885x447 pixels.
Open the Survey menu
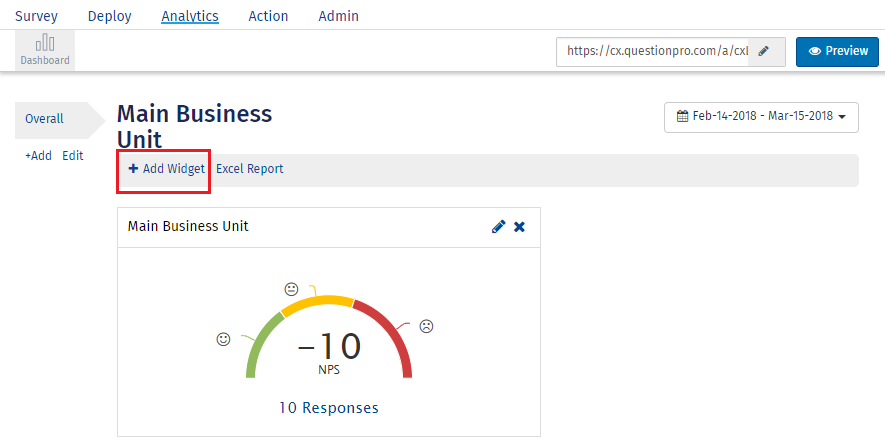tap(36, 16)
